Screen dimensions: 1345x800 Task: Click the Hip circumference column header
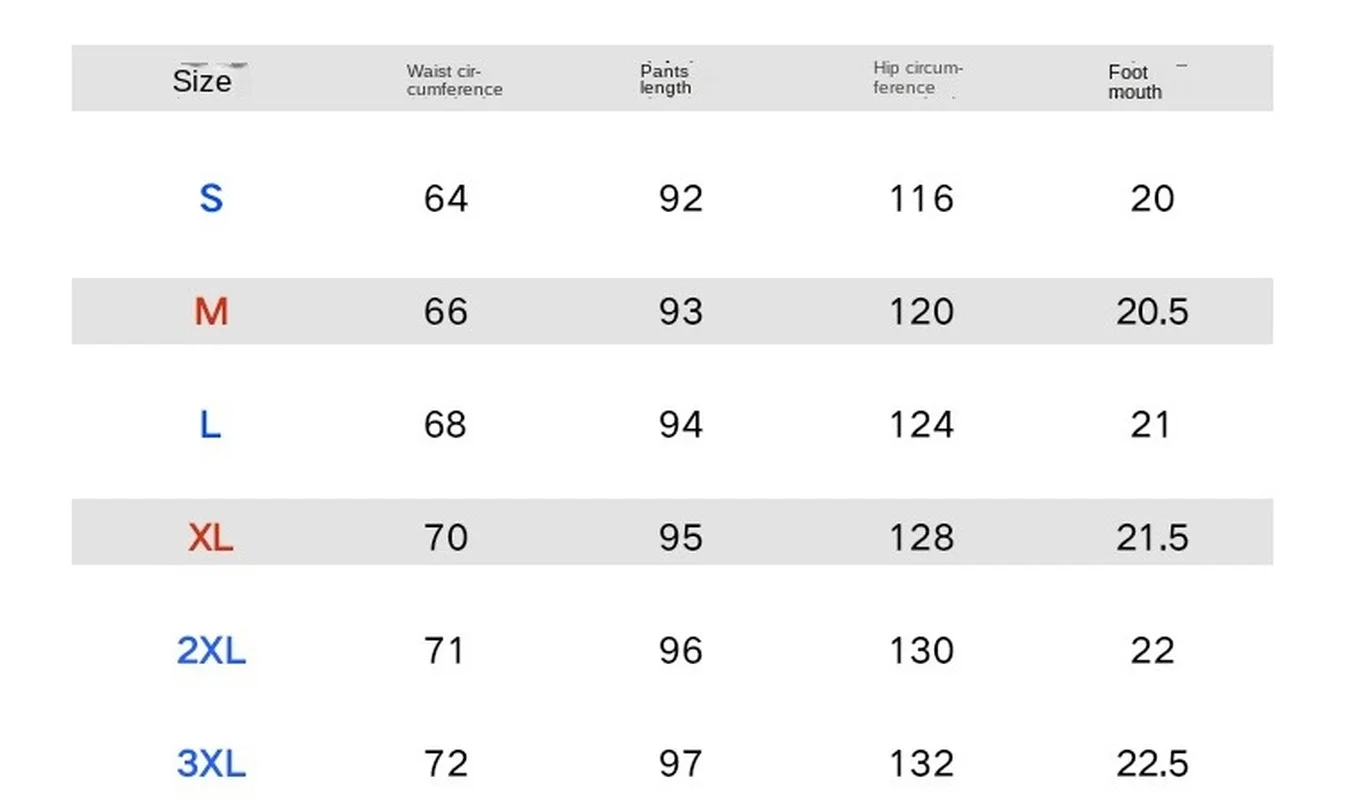(x=917, y=78)
